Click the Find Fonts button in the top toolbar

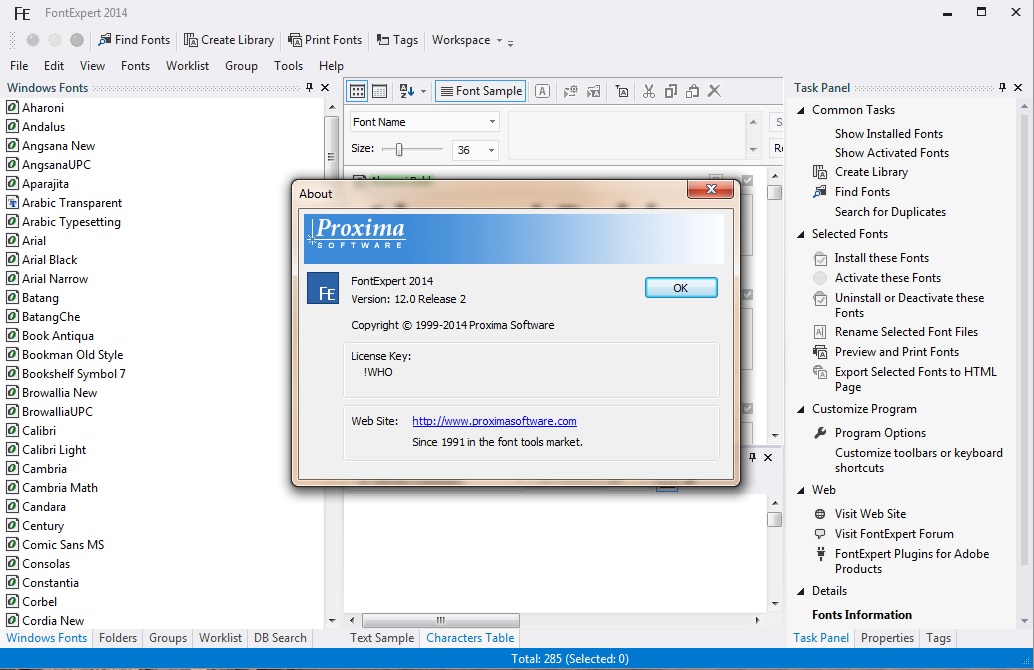pos(134,40)
